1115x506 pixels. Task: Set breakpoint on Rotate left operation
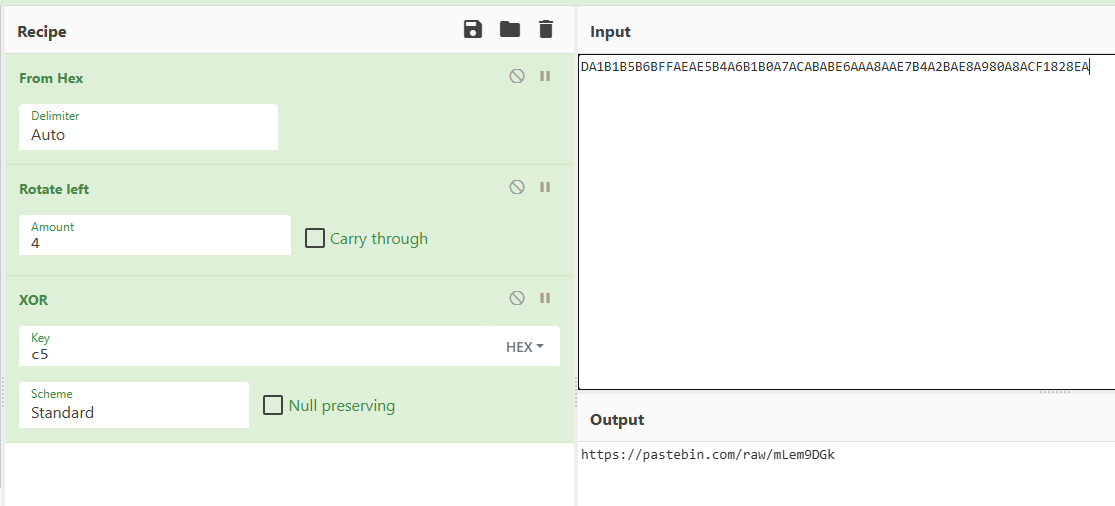(x=545, y=187)
